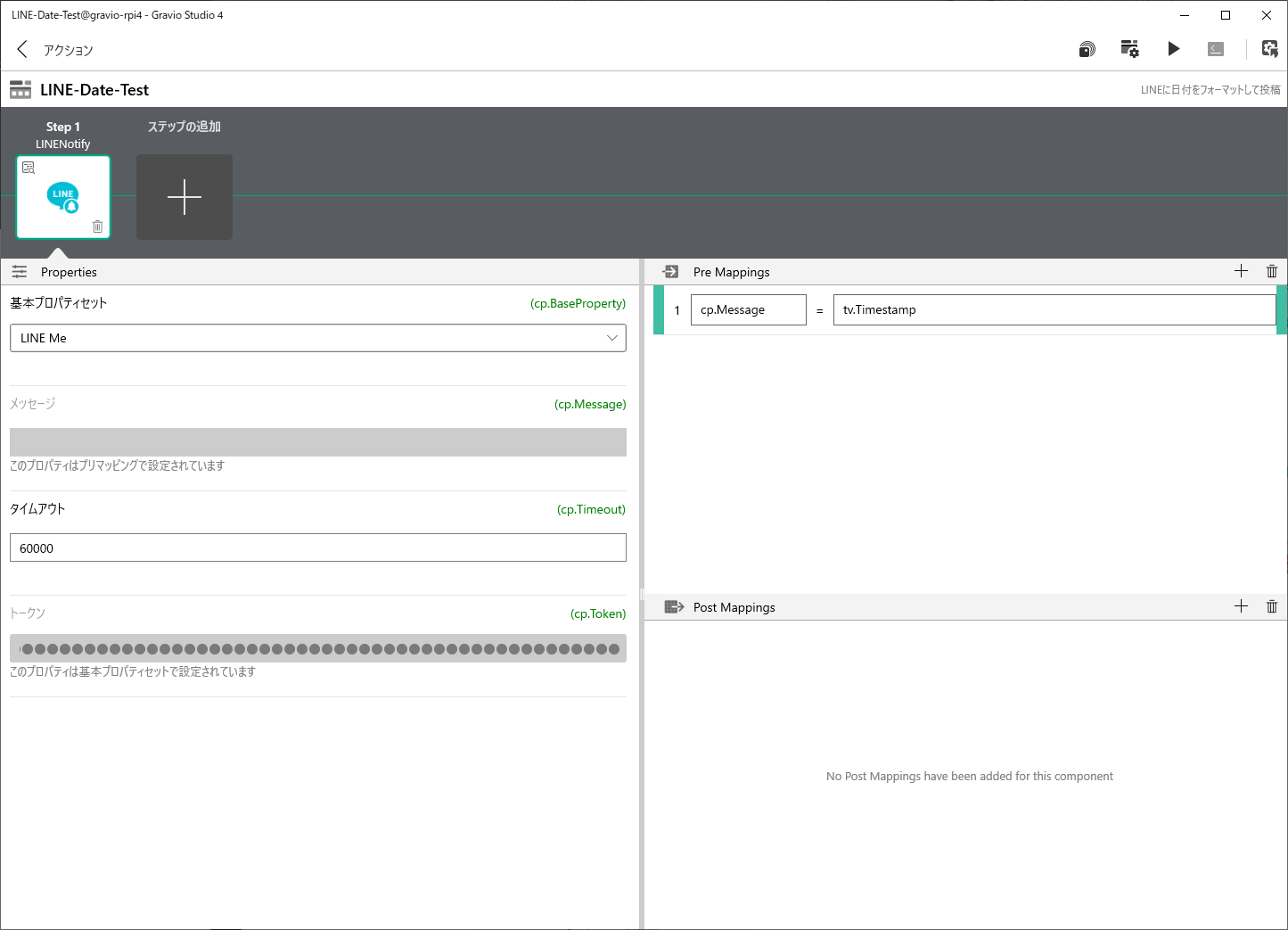Edit the 60000 timeout value field
This screenshot has height=930, width=1288.
click(317, 547)
